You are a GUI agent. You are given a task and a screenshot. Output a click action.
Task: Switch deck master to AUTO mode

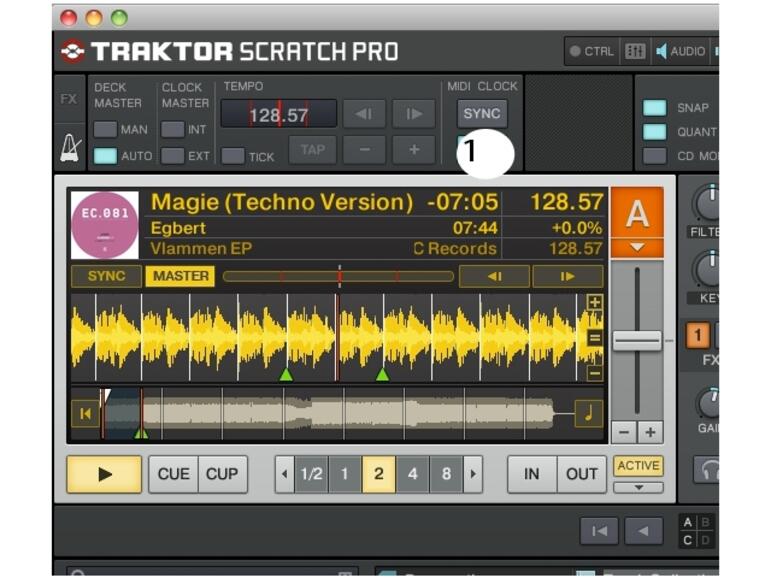105,156
